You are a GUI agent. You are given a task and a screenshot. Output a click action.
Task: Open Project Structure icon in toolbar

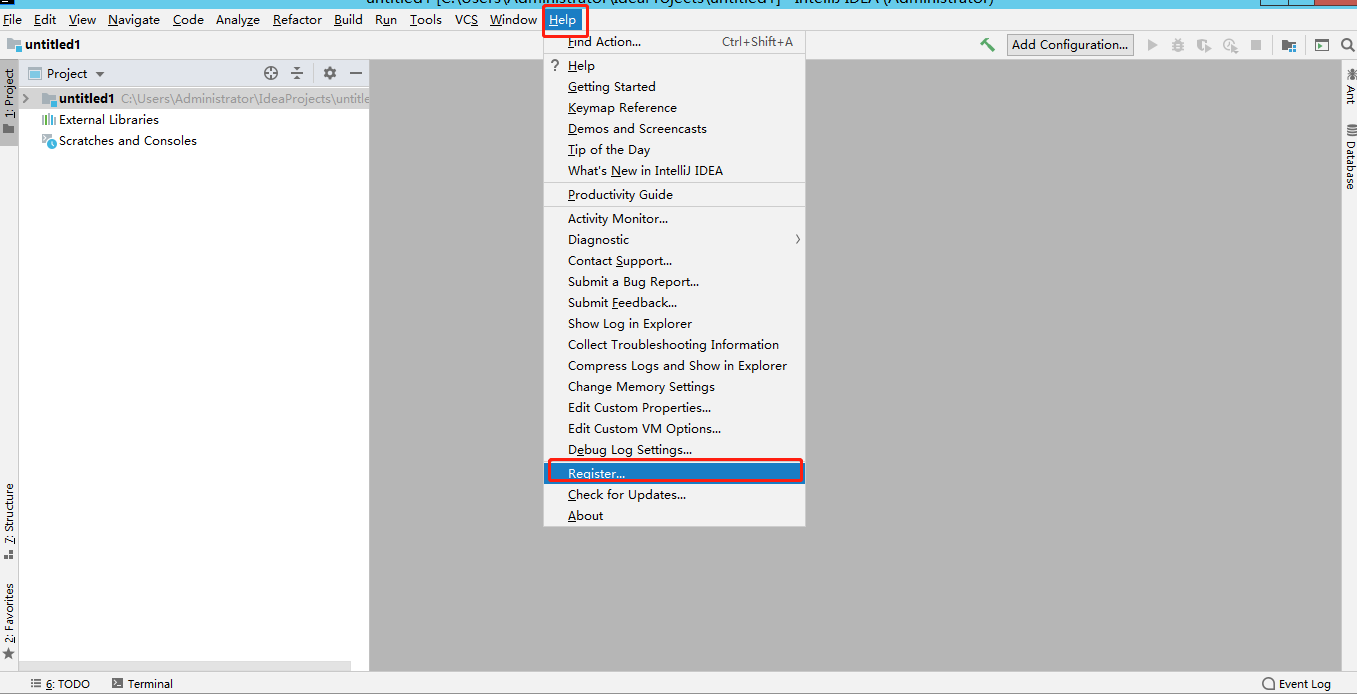click(1289, 45)
